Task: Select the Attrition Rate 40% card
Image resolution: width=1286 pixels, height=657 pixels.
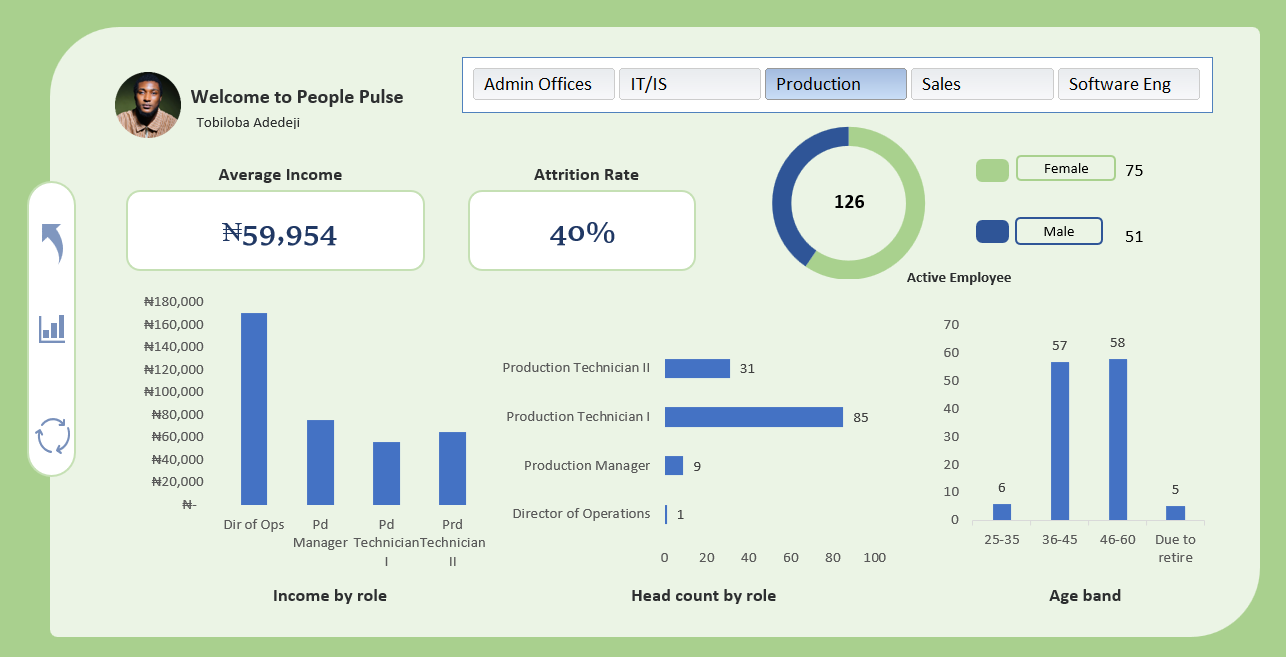Action: click(582, 231)
